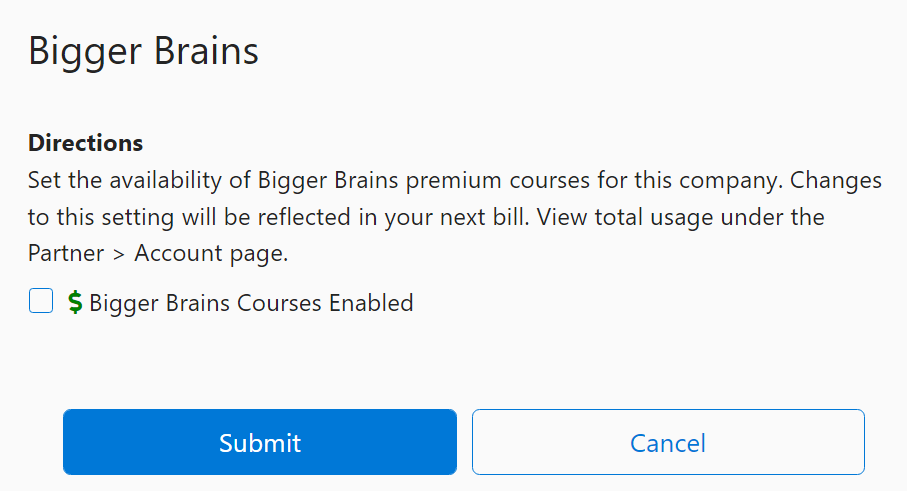Click the 'Partner > Account page' text
The image size is (907, 491).
point(158,253)
